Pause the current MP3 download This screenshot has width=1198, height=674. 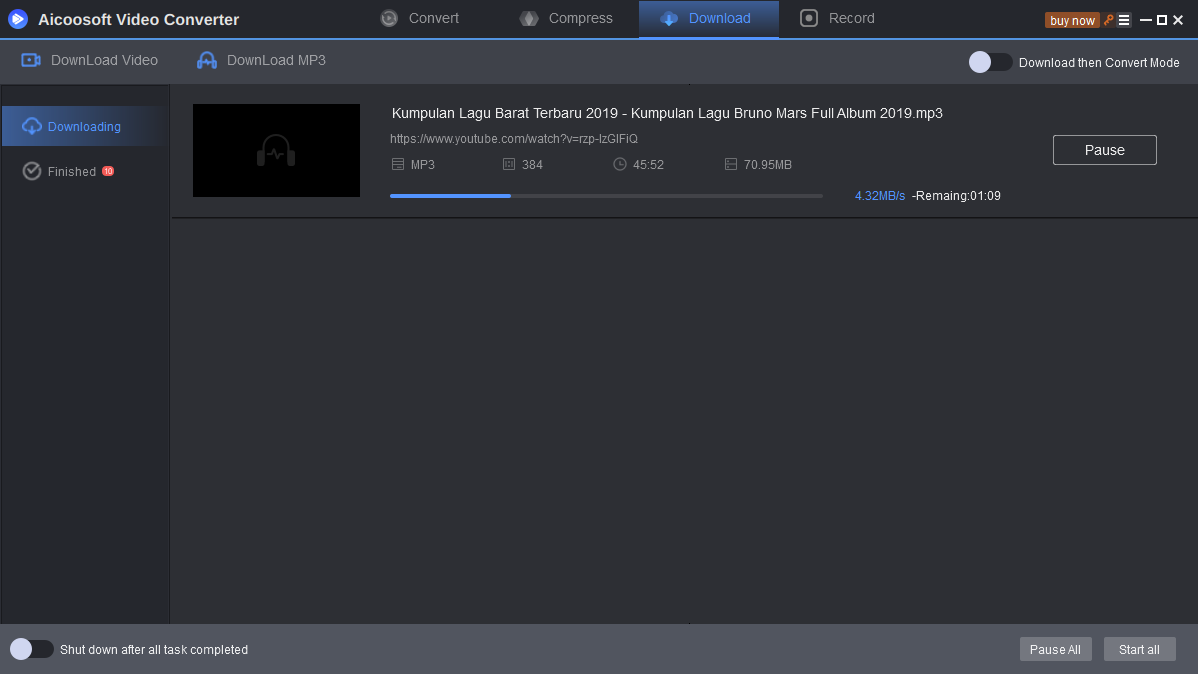[x=1104, y=150]
